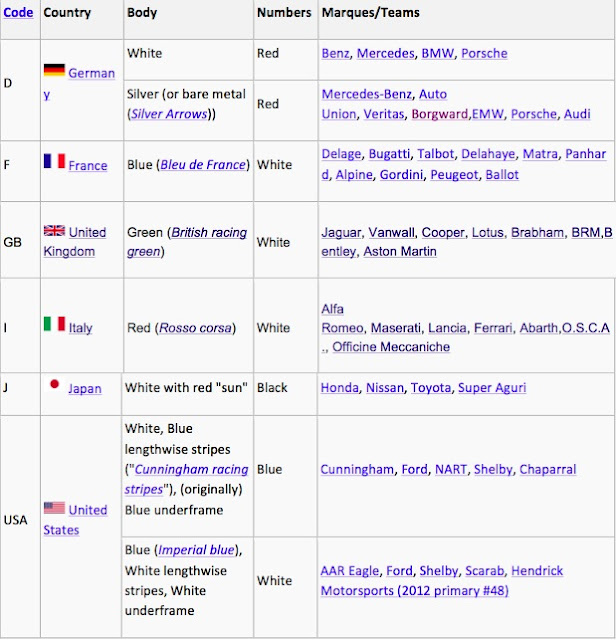616x640 pixels.
Task: Follow the Hendrick Motorsports link
Action: pyautogui.click(x=440, y=581)
